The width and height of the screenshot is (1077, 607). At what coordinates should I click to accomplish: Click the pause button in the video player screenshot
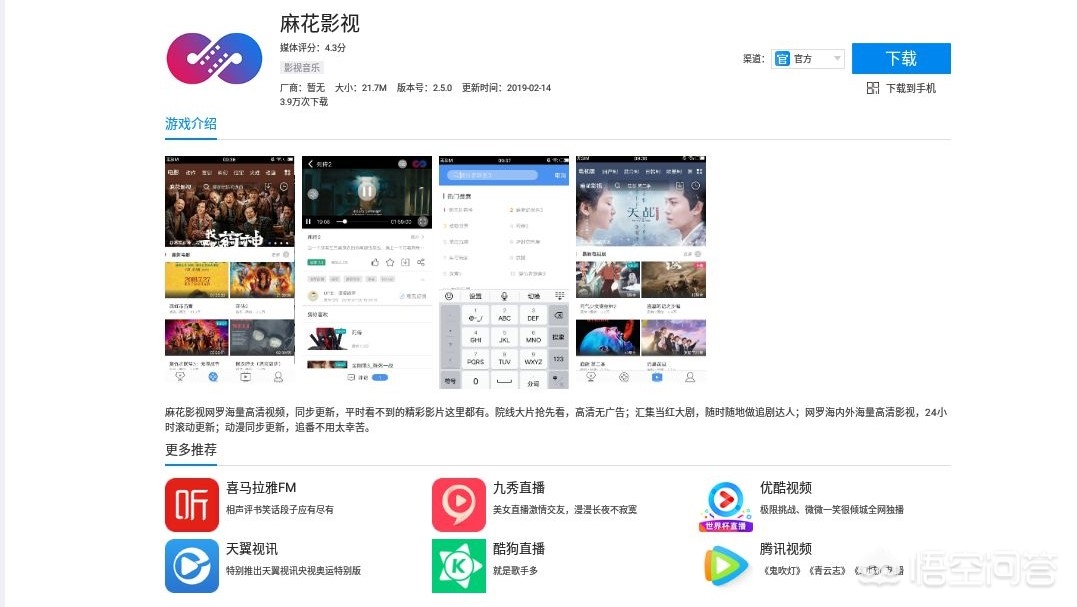click(x=367, y=192)
